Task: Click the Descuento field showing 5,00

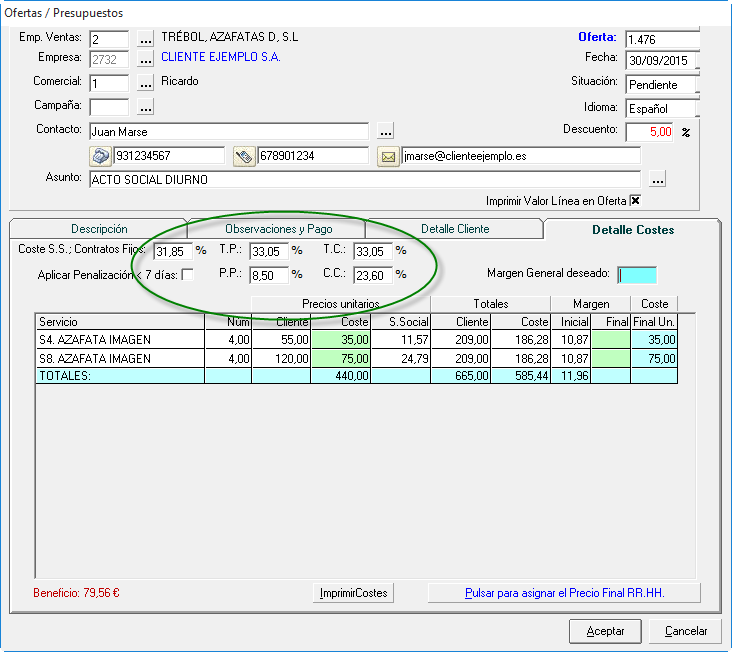Action: point(649,132)
